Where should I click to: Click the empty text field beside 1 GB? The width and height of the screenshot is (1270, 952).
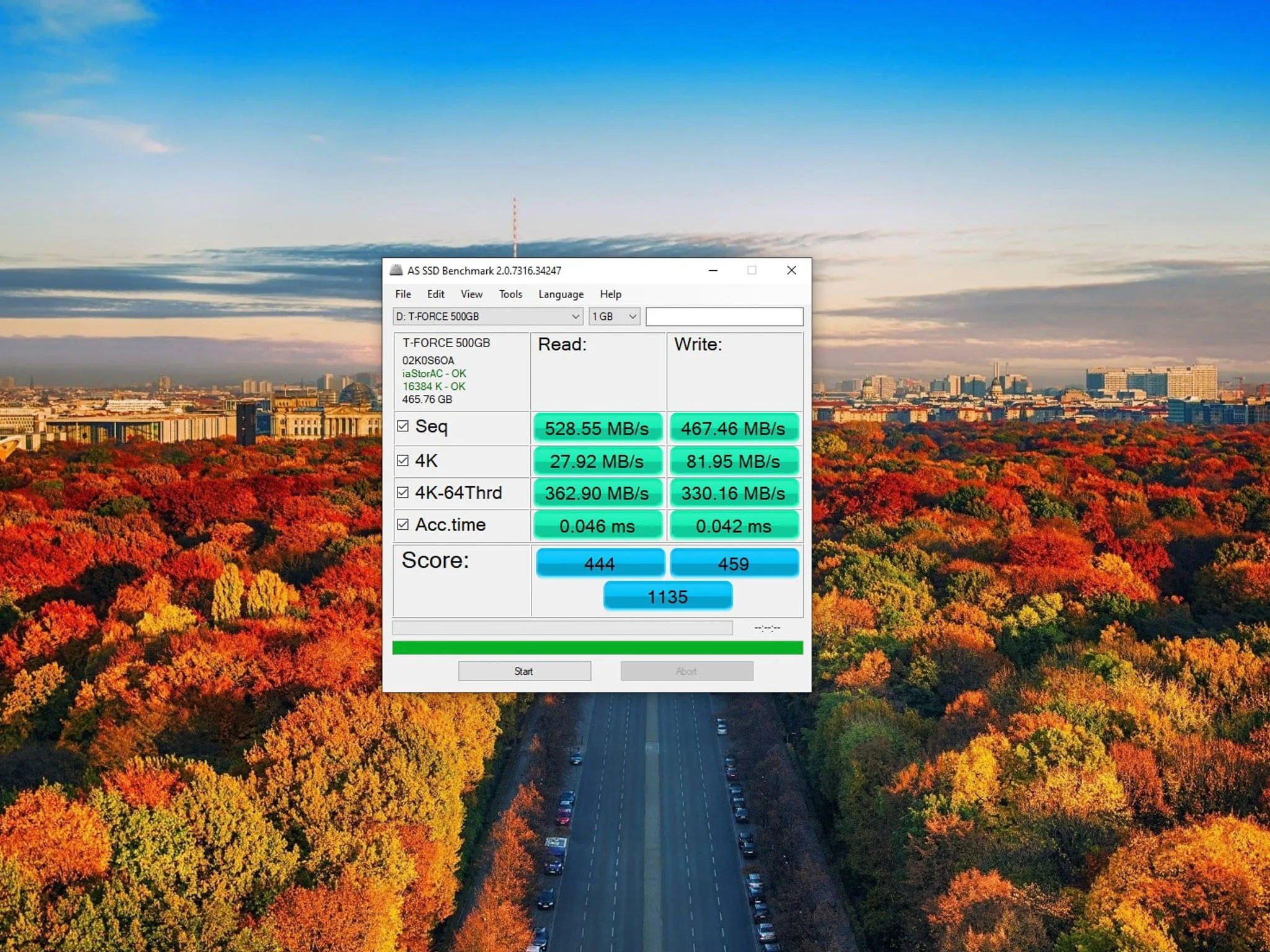pyautogui.click(x=724, y=317)
